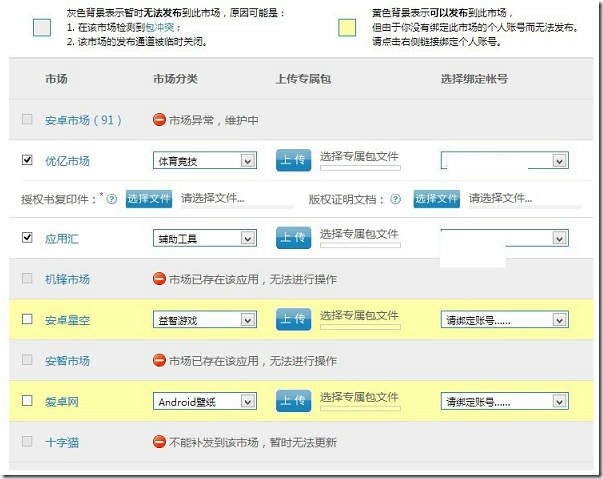Click help icon beside 版权证明文档
Screen dimensions: 603x479
(x=395, y=199)
